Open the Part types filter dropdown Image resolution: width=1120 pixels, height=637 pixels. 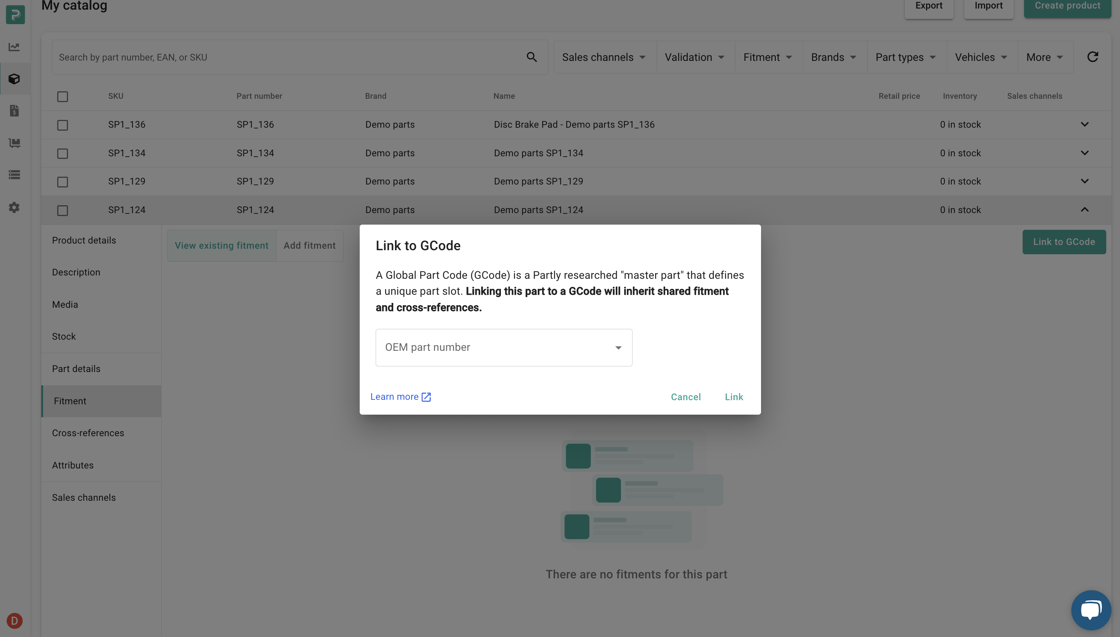click(905, 57)
